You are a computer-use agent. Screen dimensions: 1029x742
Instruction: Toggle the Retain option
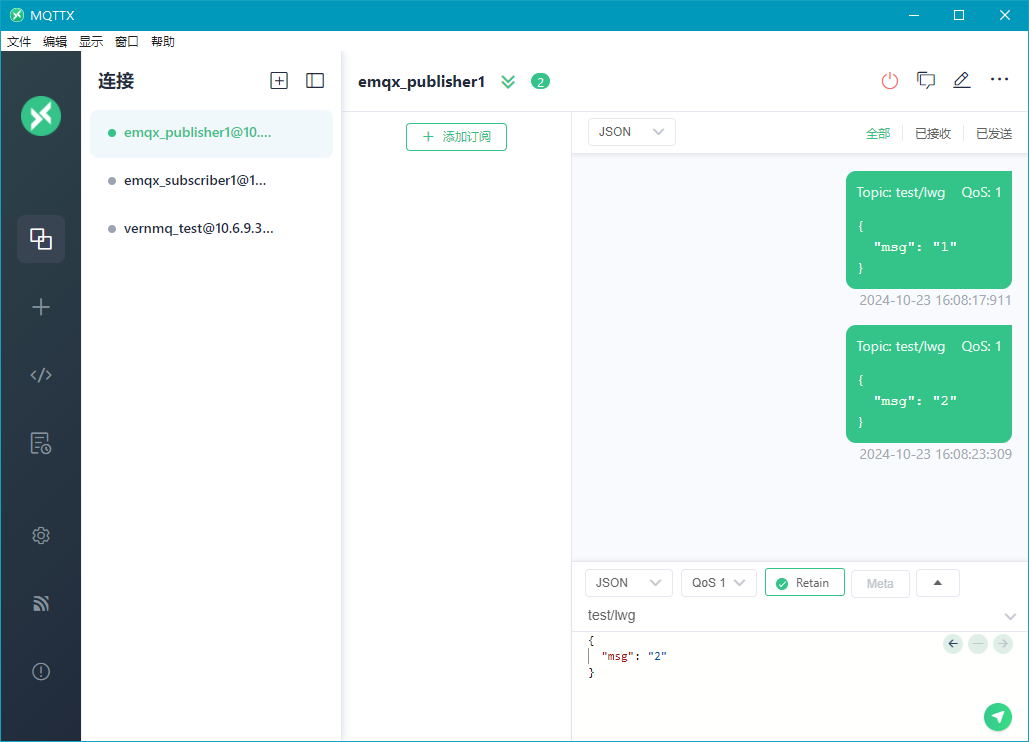[805, 583]
